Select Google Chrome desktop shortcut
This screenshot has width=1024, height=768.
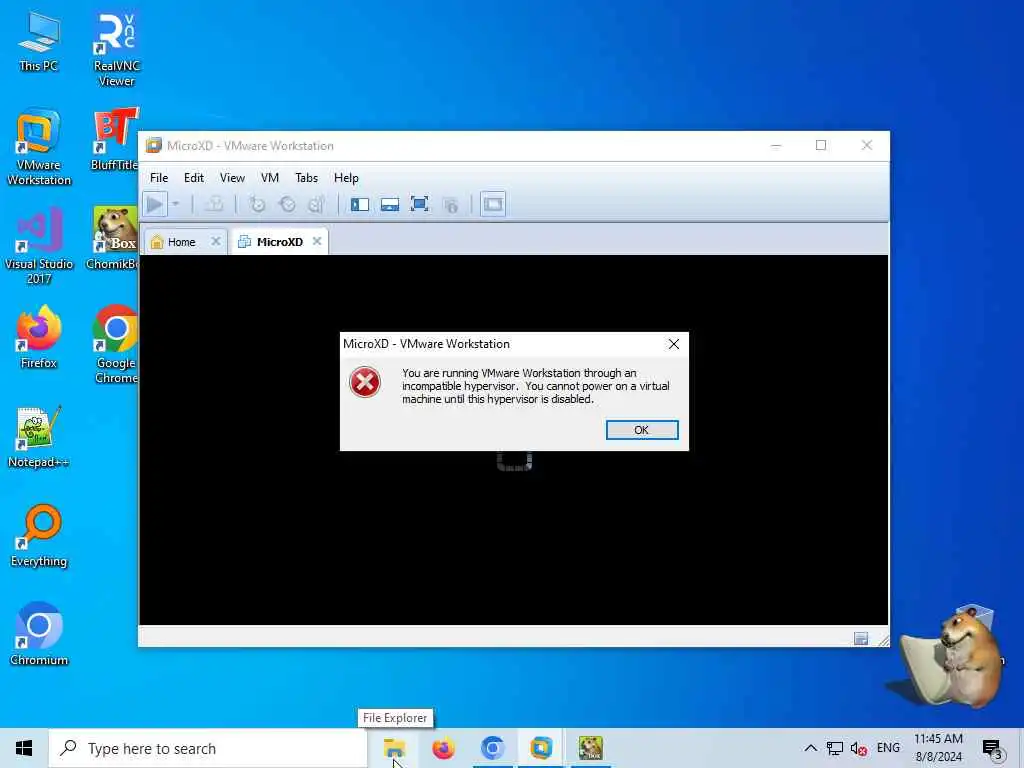pos(116,345)
